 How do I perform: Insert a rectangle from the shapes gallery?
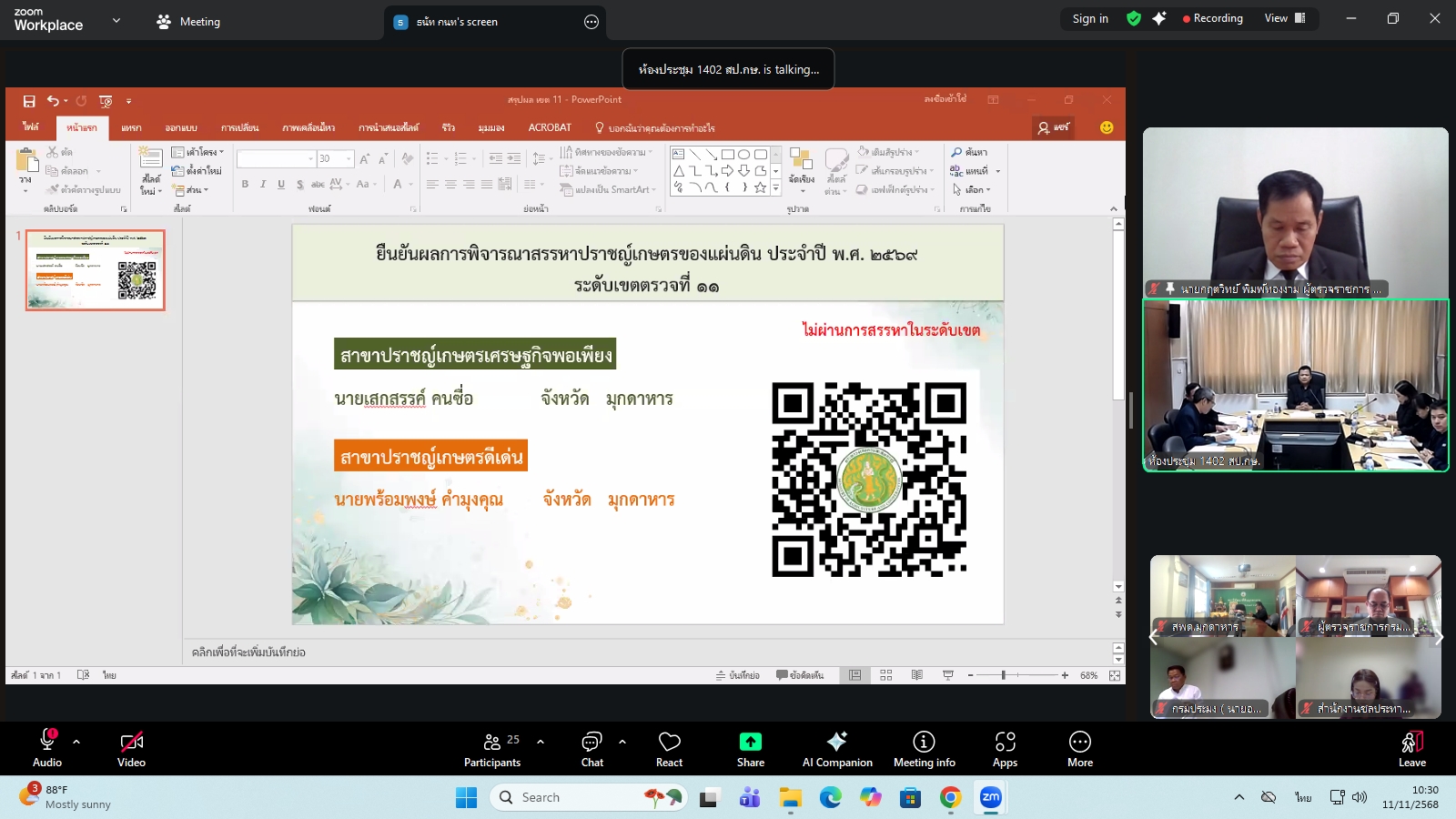[728, 155]
